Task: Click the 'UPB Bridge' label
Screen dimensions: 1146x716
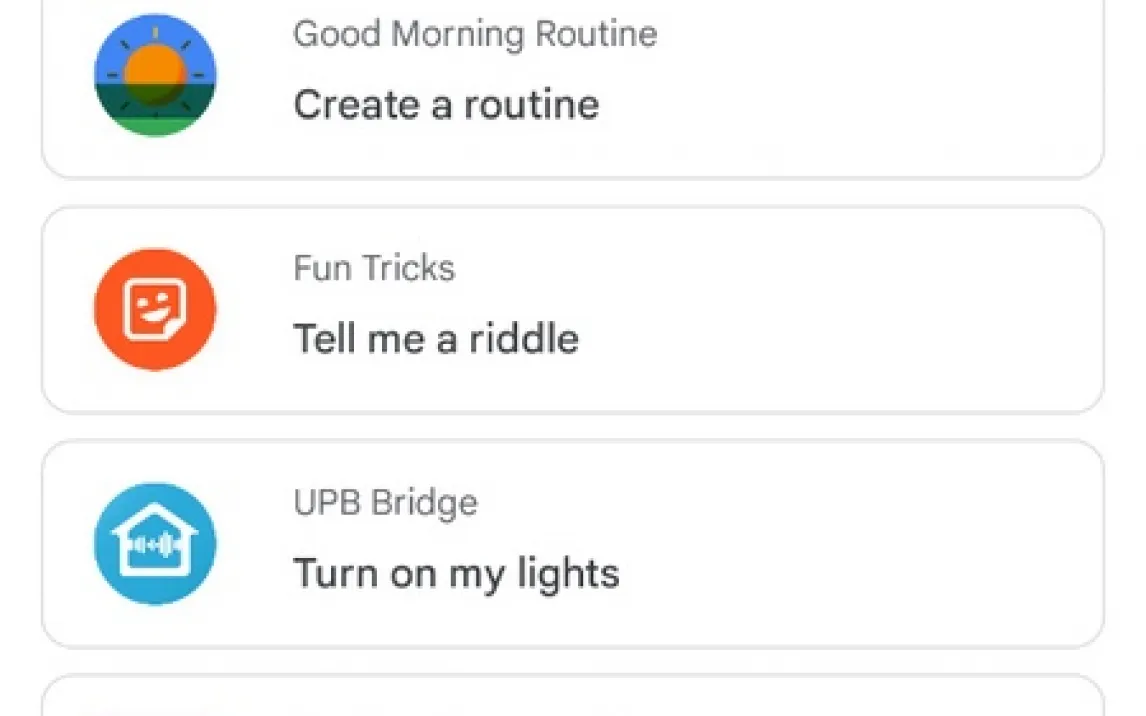Action: (x=385, y=502)
